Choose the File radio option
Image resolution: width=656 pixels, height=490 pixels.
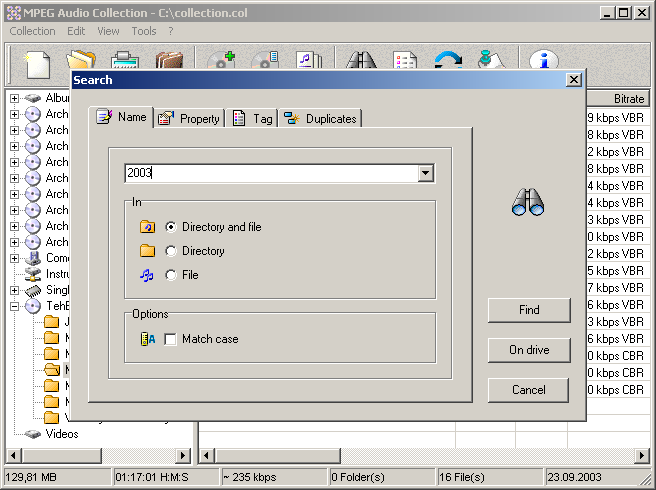point(171,275)
